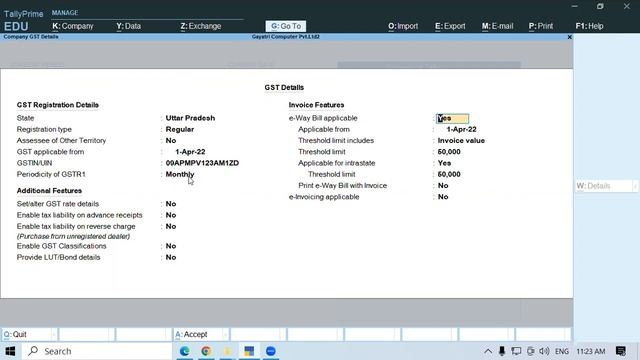Click the GST Details title
640x360 pixels.
coord(284,87)
